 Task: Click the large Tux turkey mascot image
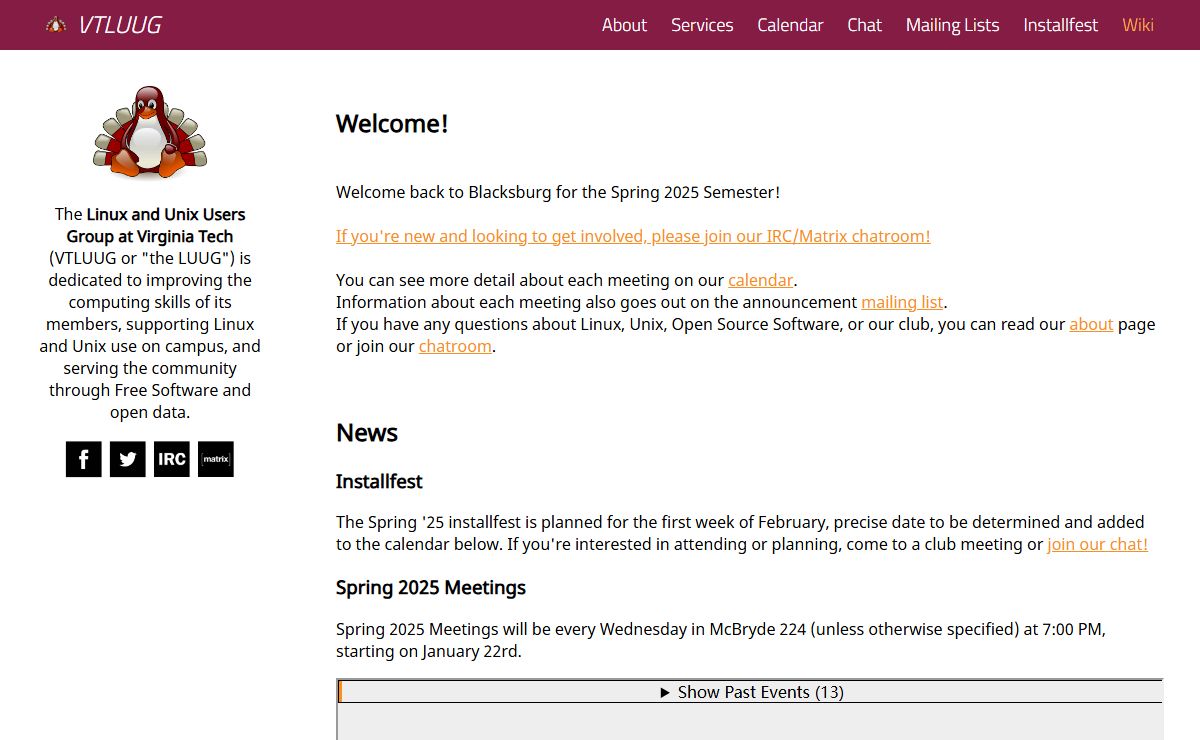pos(150,132)
